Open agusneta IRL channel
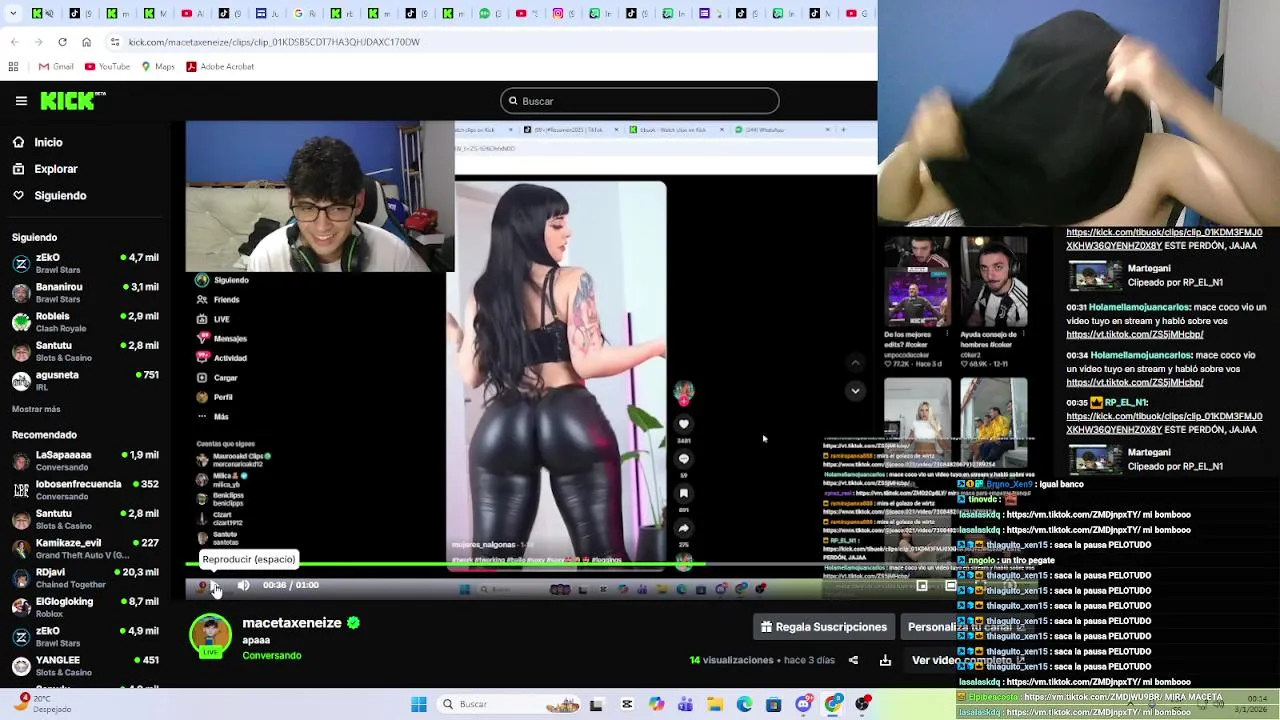Image resolution: width=1280 pixels, height=720 pixels. 86,380
